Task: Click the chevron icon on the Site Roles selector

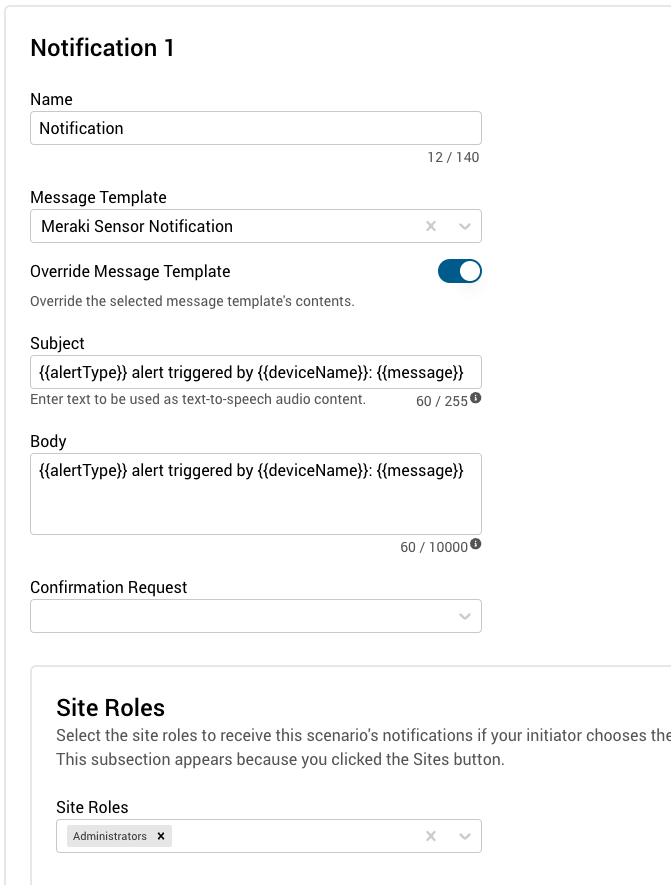Action: pos(464,835)
